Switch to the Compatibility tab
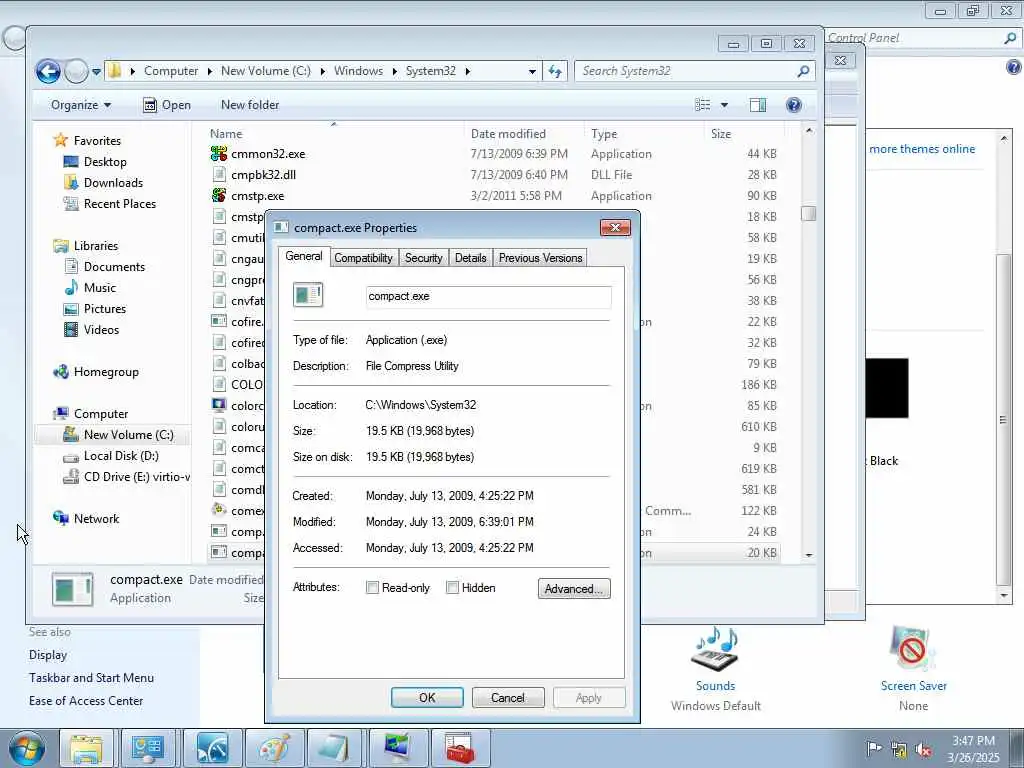 tap(363, 258)
